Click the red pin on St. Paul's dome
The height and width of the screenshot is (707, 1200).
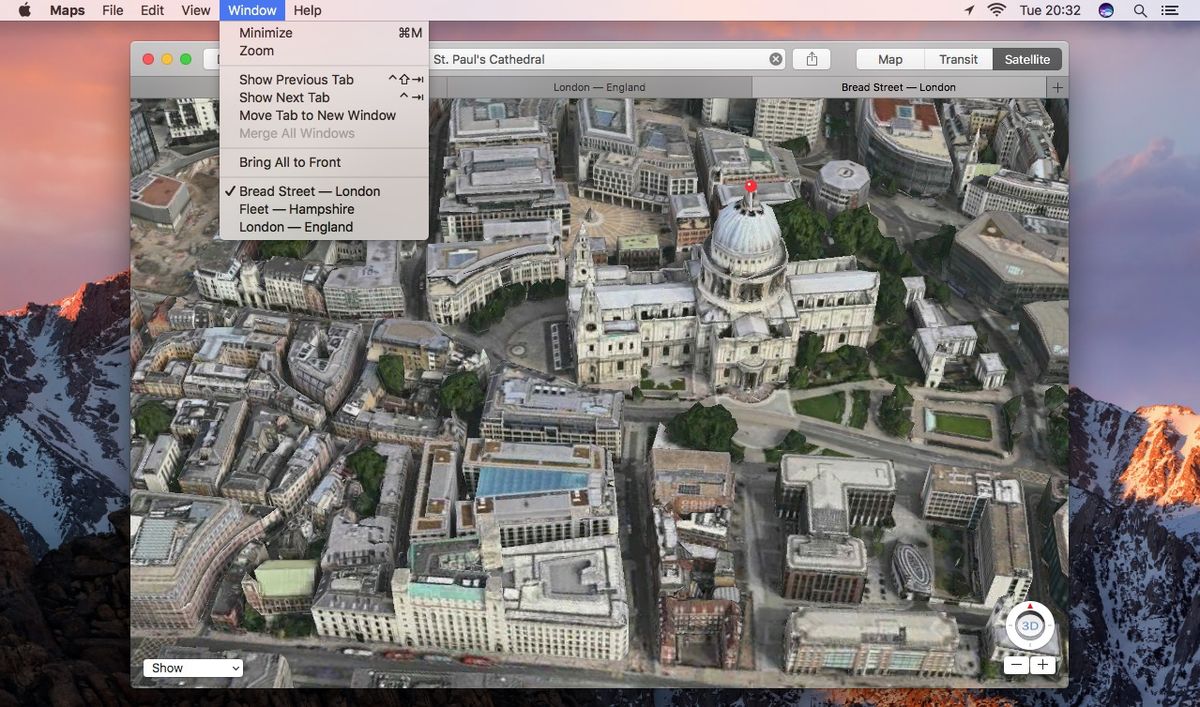[751, 186]
